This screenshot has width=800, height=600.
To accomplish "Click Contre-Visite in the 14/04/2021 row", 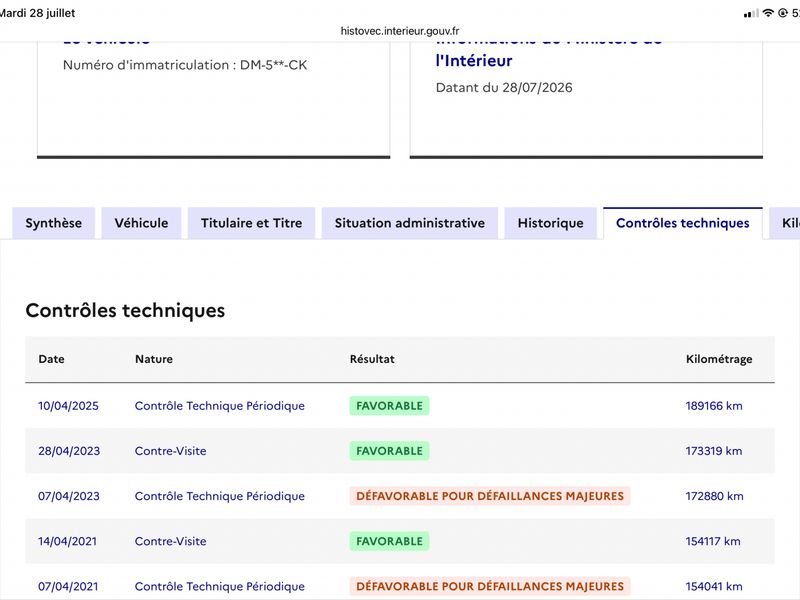I will 170,541.
